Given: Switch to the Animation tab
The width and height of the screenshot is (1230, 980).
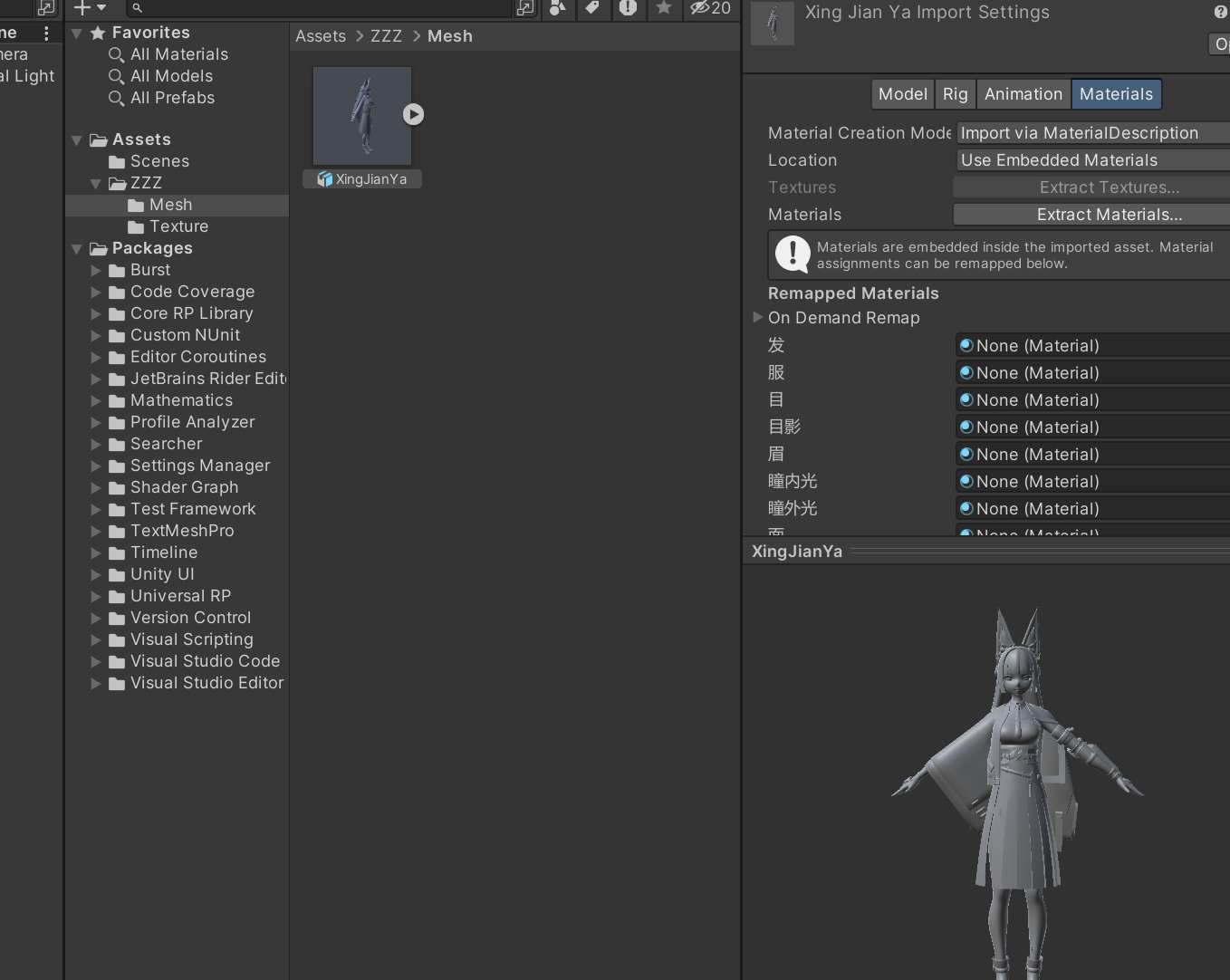Looking at the screenshot, I should (x=1023, y=94).
